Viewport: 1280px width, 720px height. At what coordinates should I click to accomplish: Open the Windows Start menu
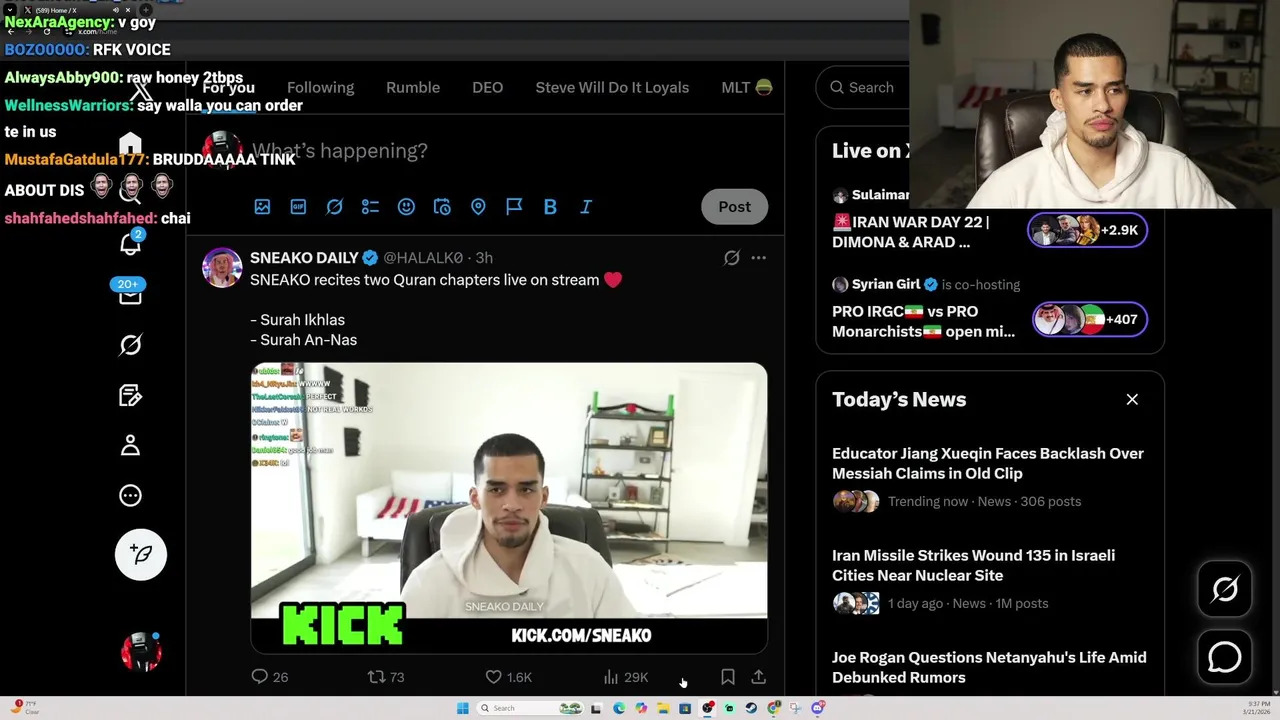(x=462, y=708)
